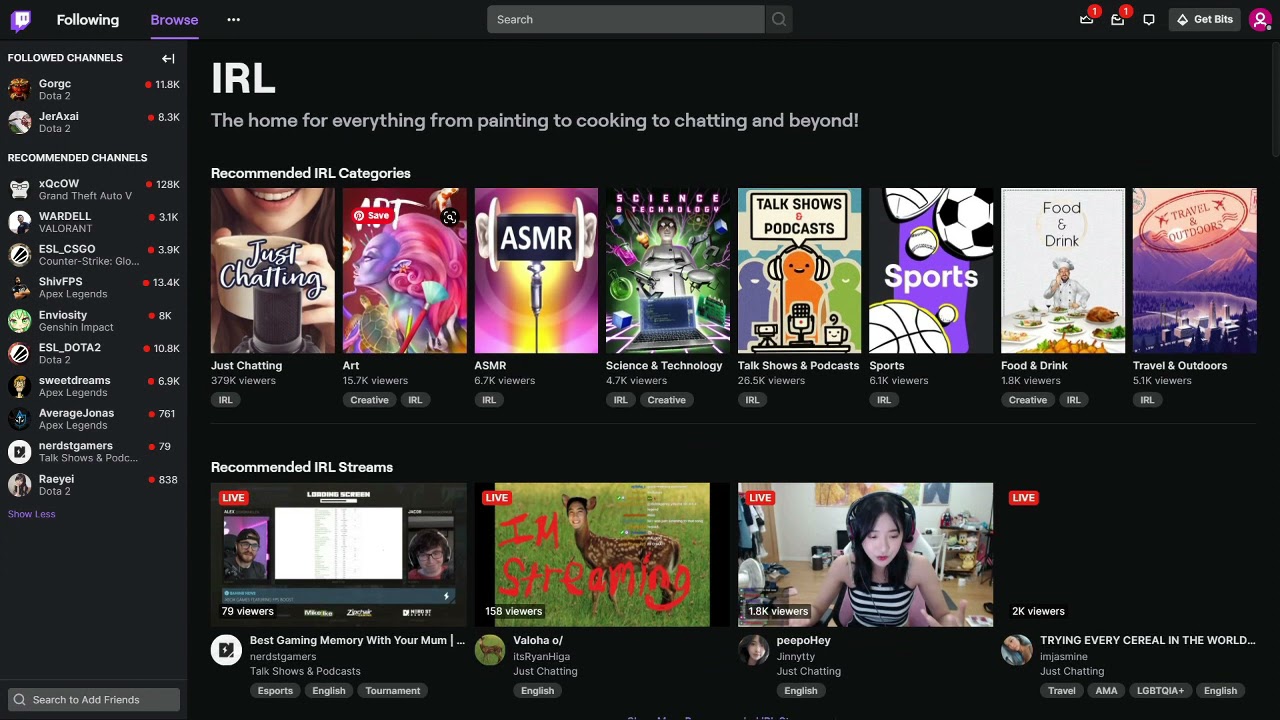Image resolution: width=1280 pixels, height=720 pixels.
Task: Click the IRL tag under Sports
Action: 884,400
